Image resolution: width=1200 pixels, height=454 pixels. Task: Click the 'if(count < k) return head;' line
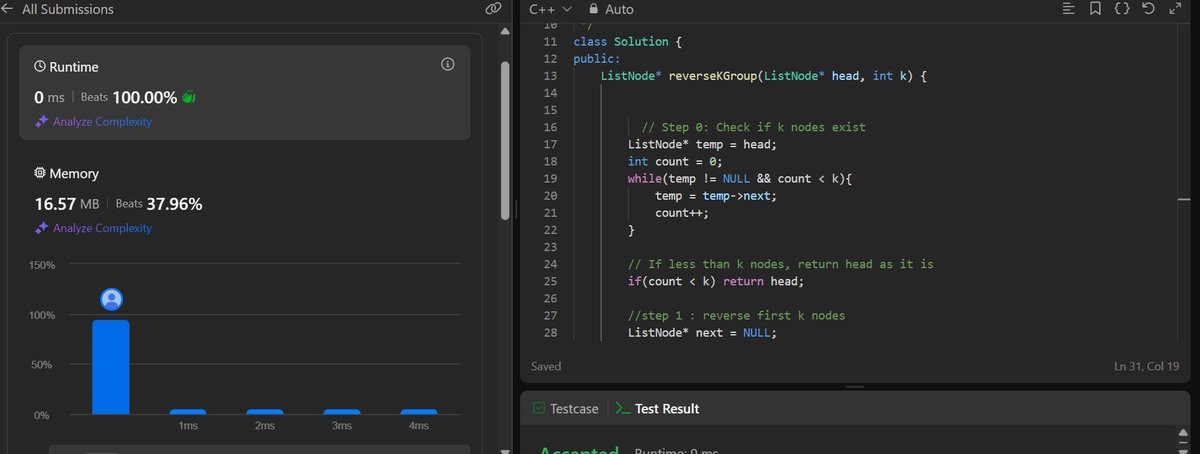click(x=716, y=281)
